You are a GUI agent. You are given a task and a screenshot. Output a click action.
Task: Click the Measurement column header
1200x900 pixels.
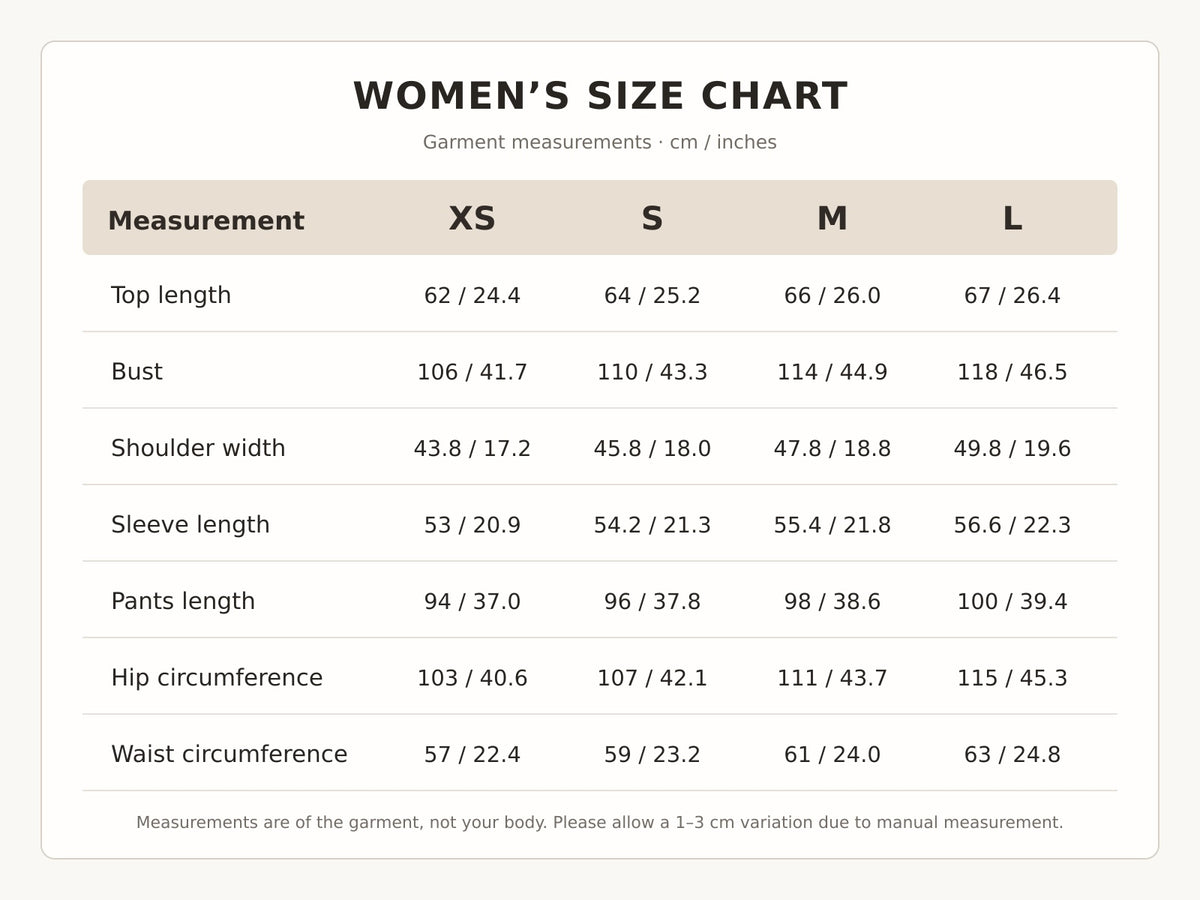[x=206, y=221]
